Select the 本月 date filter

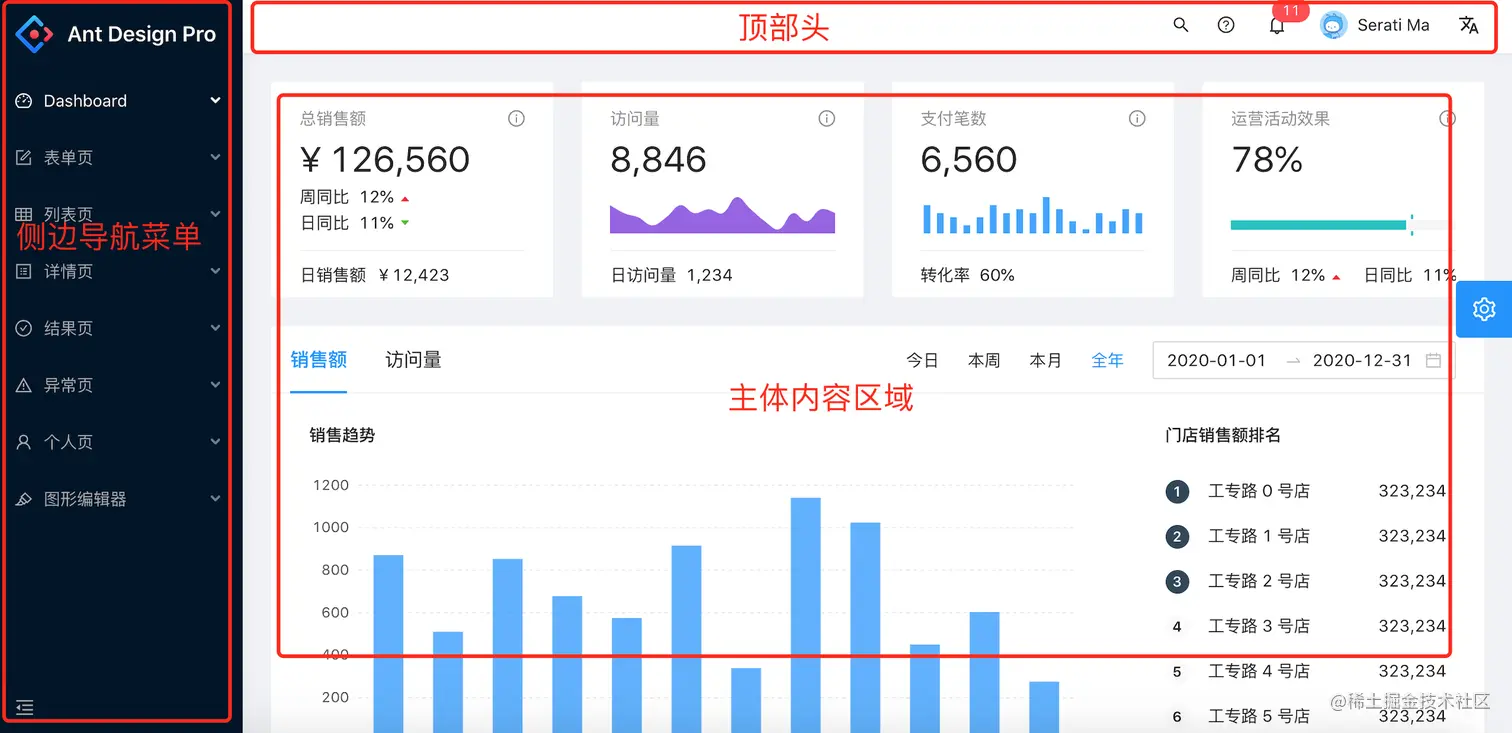tap(1046, 360)
